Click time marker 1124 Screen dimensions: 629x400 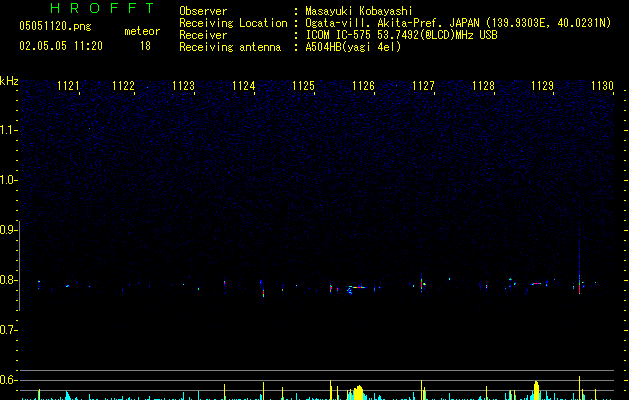point(243,86)
